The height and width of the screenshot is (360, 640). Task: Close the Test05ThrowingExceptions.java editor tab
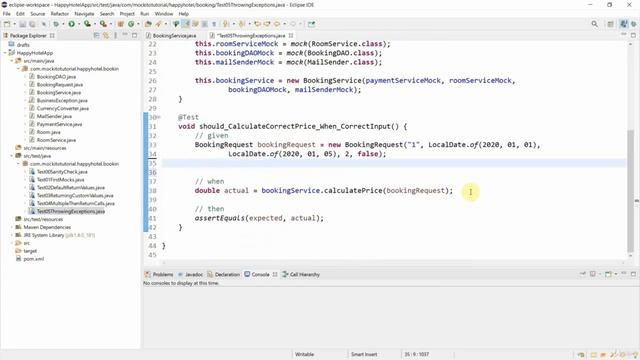(291, 36)
